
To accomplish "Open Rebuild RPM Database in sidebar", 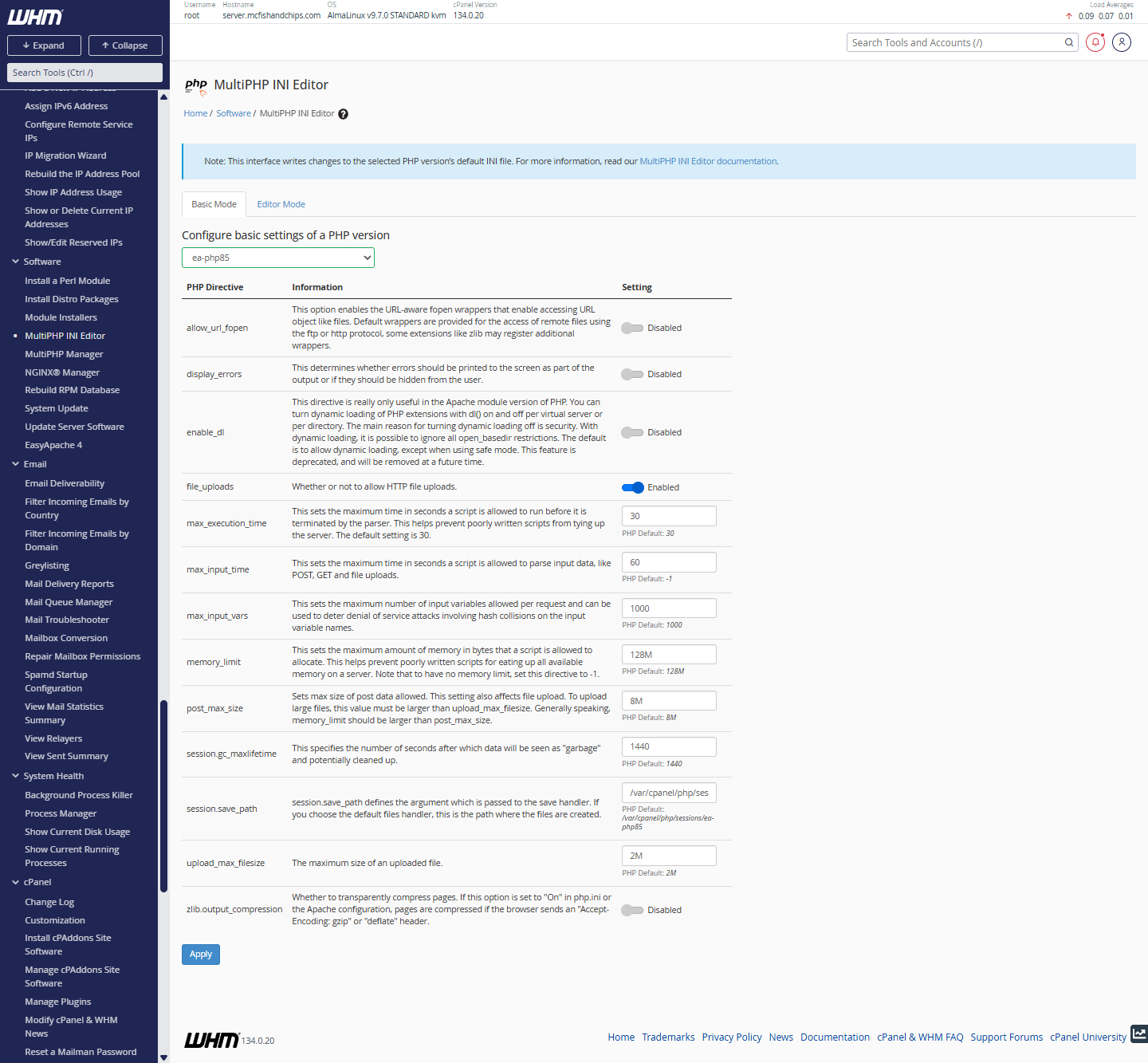I will click(72, 390).
